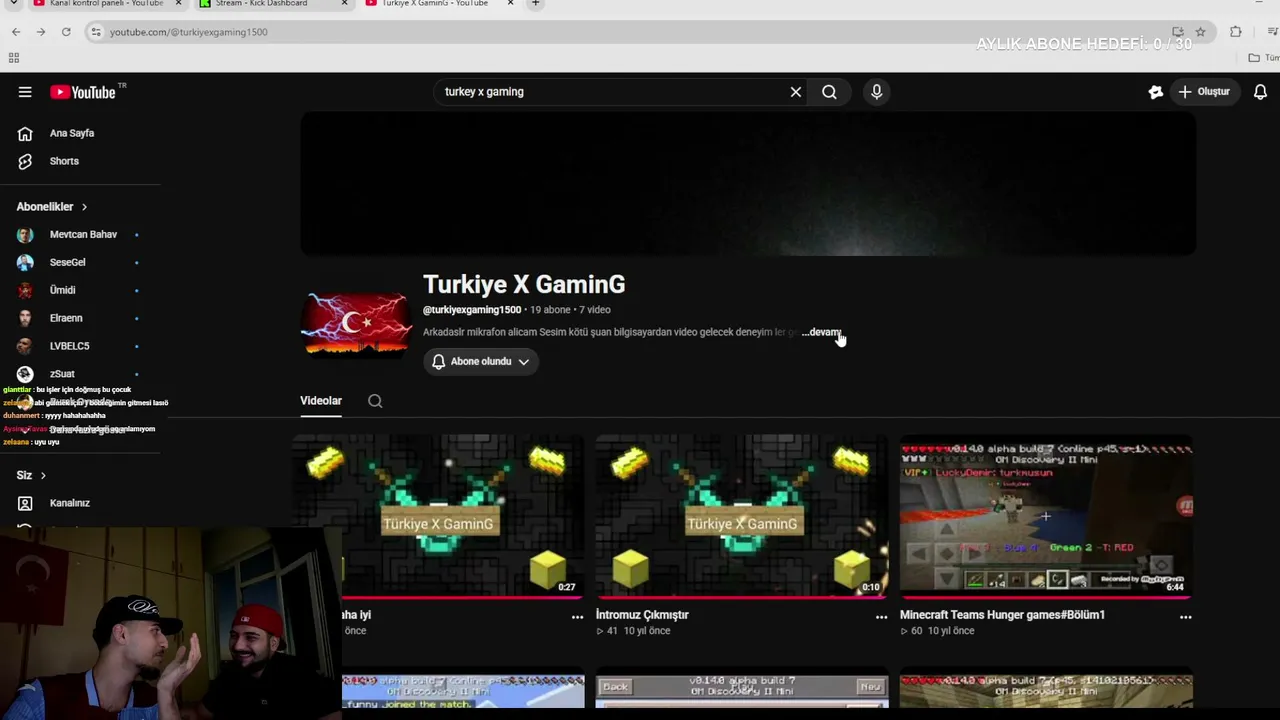Open the İntromuz Çıkmıştır video thumbnail
The width and height of the screenshot is (1280, 720).
[x=741, y=516]
